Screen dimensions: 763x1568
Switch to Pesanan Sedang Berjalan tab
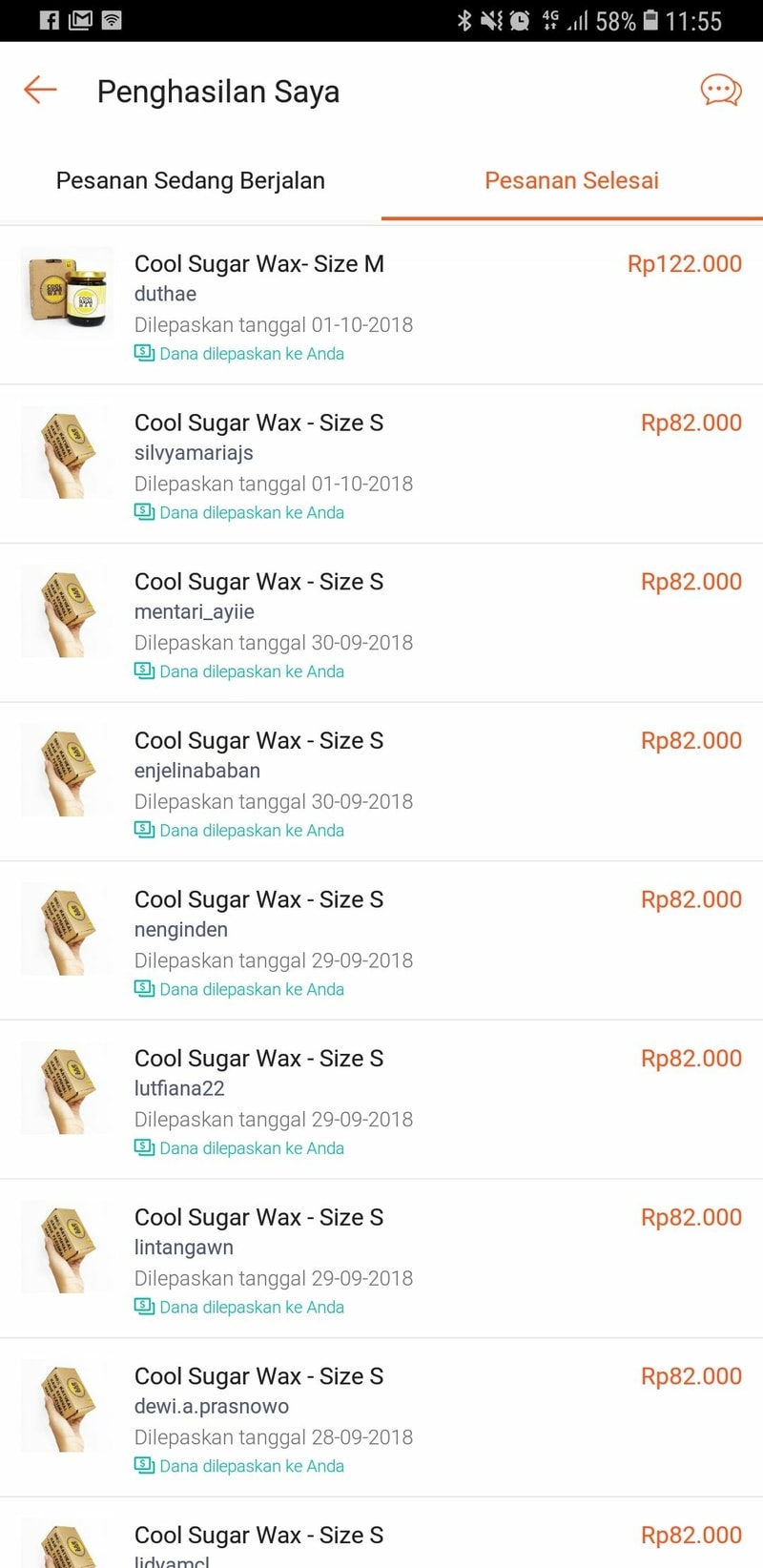coord(191,180)
